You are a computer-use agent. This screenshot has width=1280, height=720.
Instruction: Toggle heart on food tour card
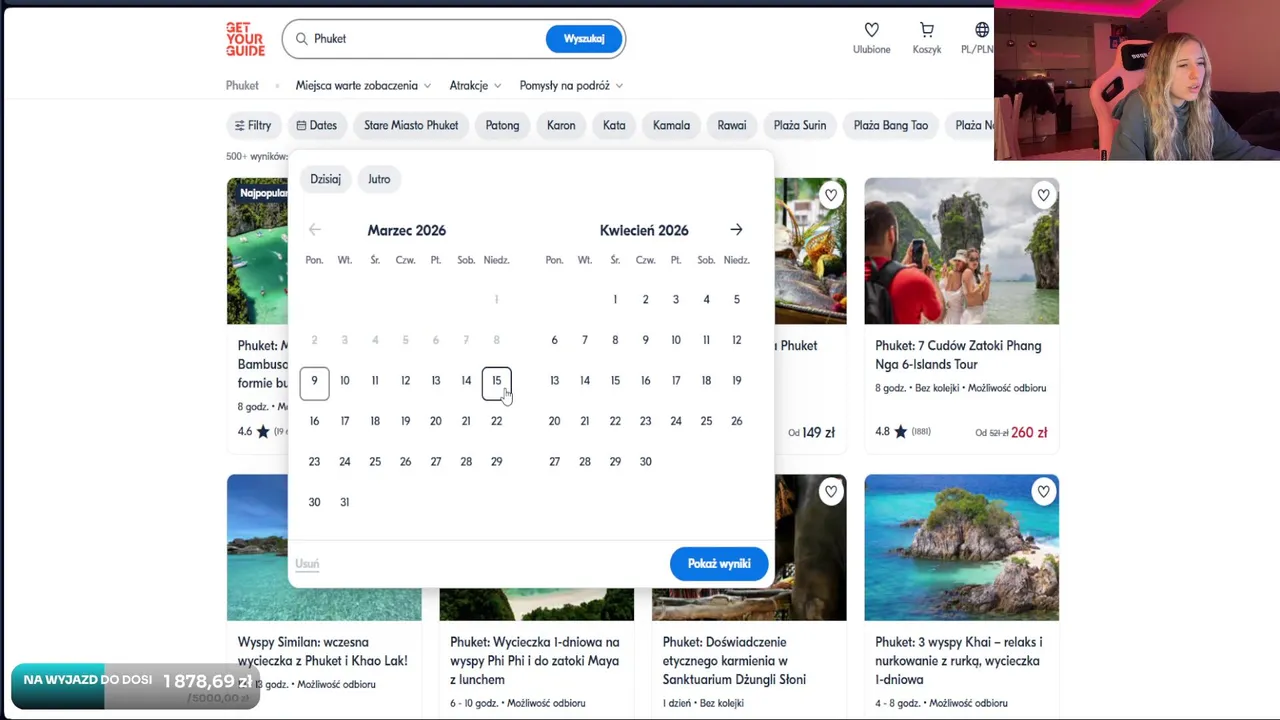[831, 195]
